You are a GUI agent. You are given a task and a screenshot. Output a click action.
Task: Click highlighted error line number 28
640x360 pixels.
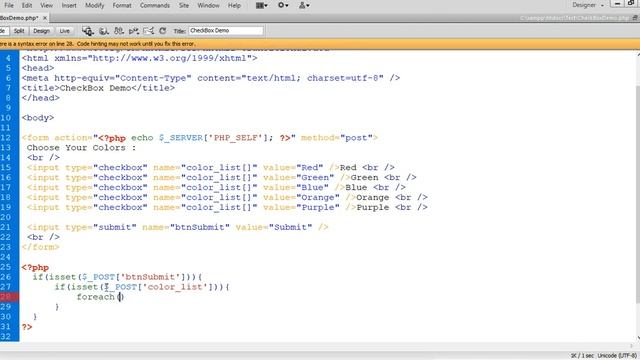(7, 297)
